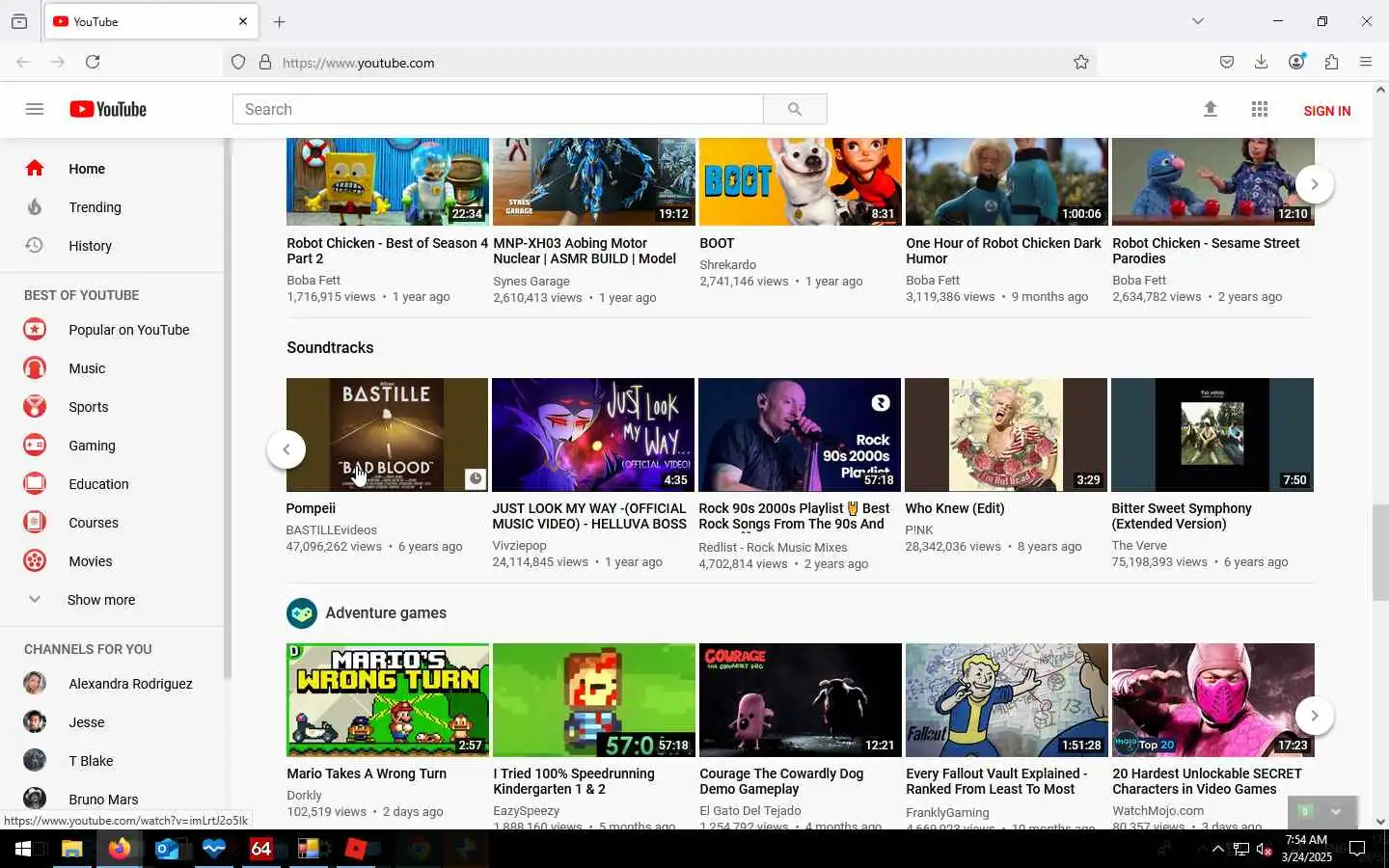Open Firefox application menu icon
Screen dimensions: 1389x868
[1366, 62]
